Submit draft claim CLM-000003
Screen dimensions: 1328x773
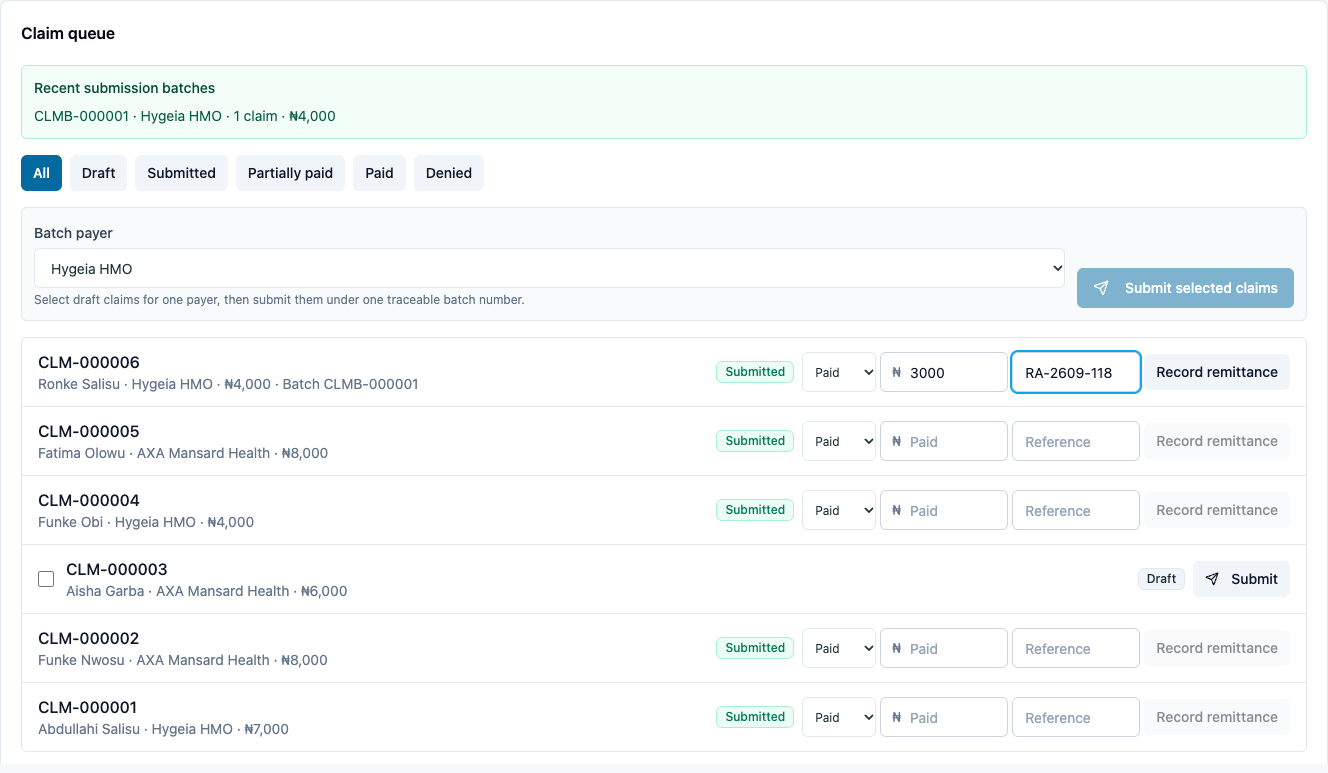(1241, 579)
